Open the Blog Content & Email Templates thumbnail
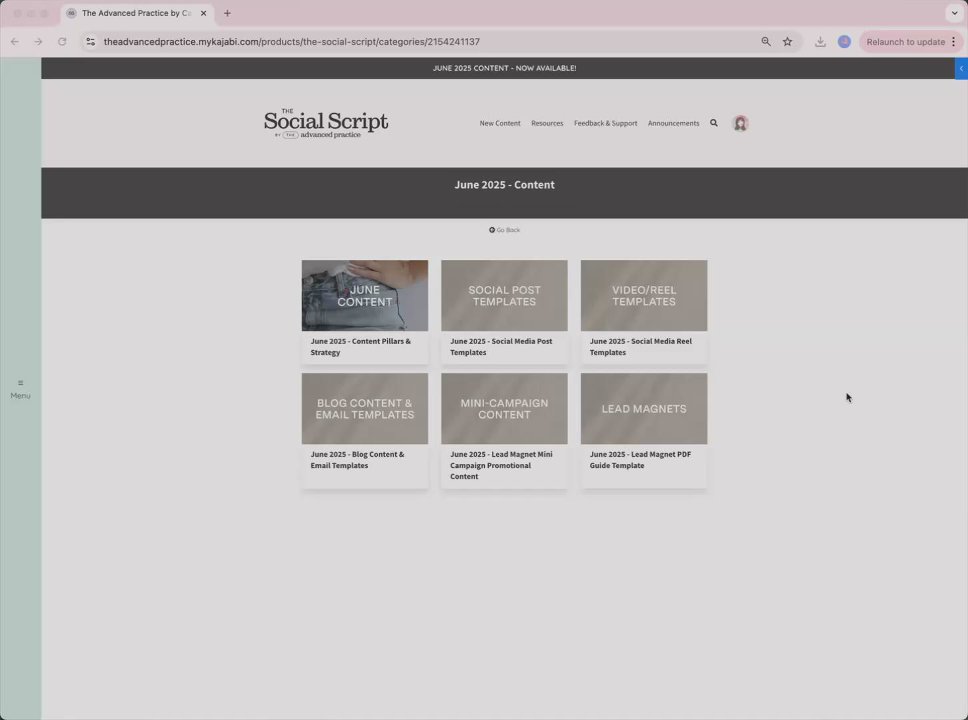Viewport: 968px width, 720px height. 365,408
